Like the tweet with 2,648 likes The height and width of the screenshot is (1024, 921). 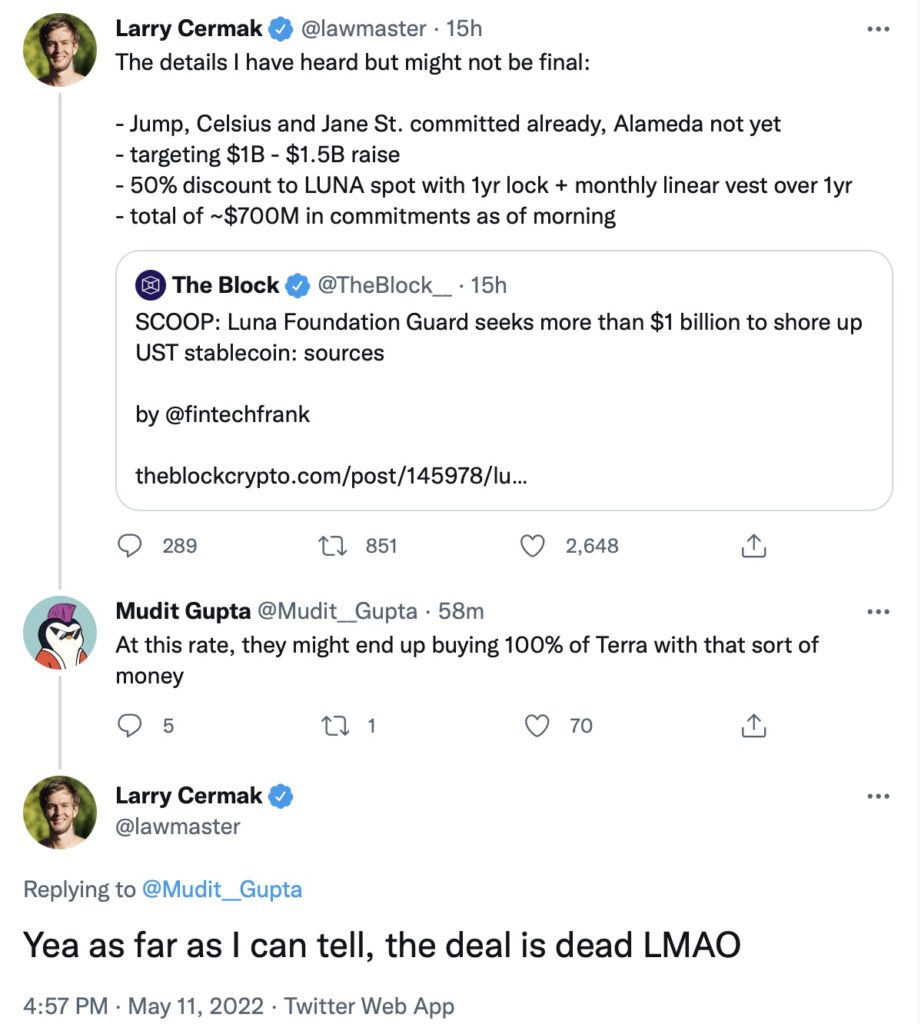(534, 545)
